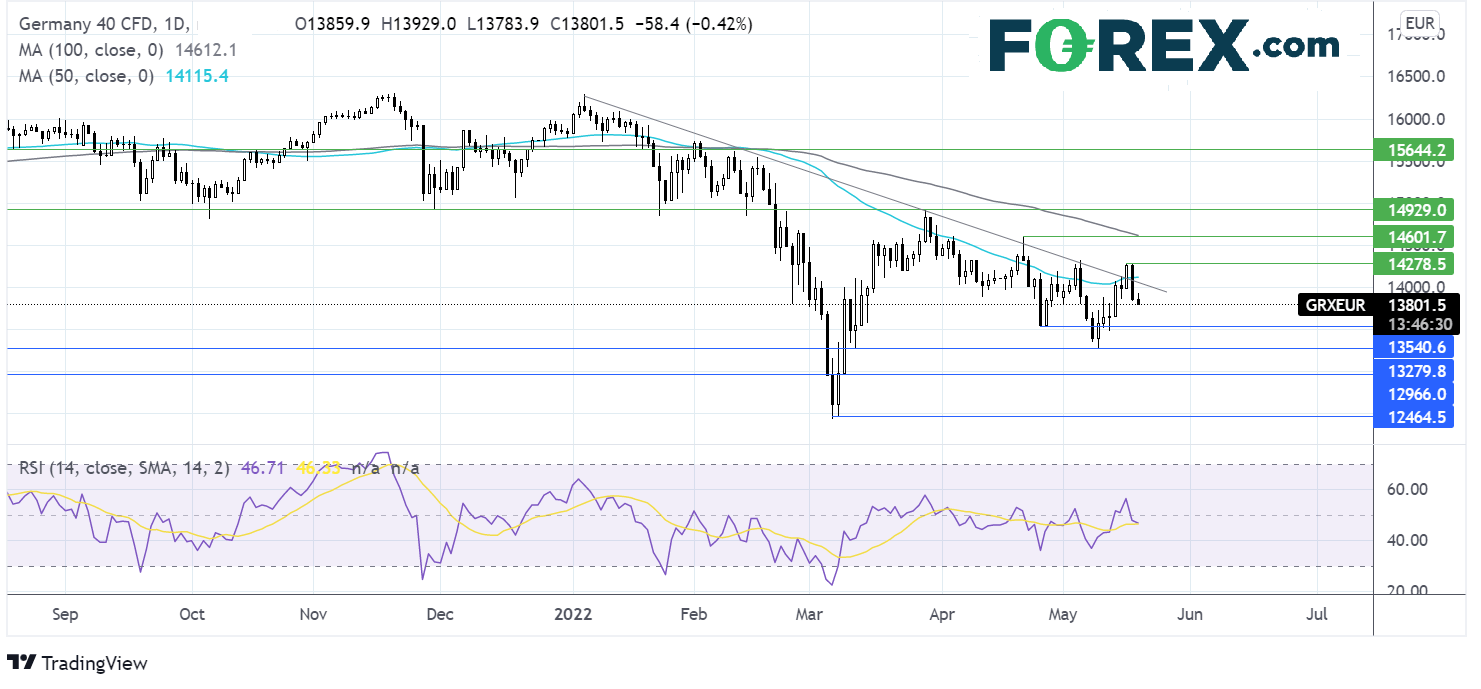Click the GRXEUR symbol price tag
The width and height of the screenshot is (1481, 689).
pyautogui.click(x=1334, y=306)
